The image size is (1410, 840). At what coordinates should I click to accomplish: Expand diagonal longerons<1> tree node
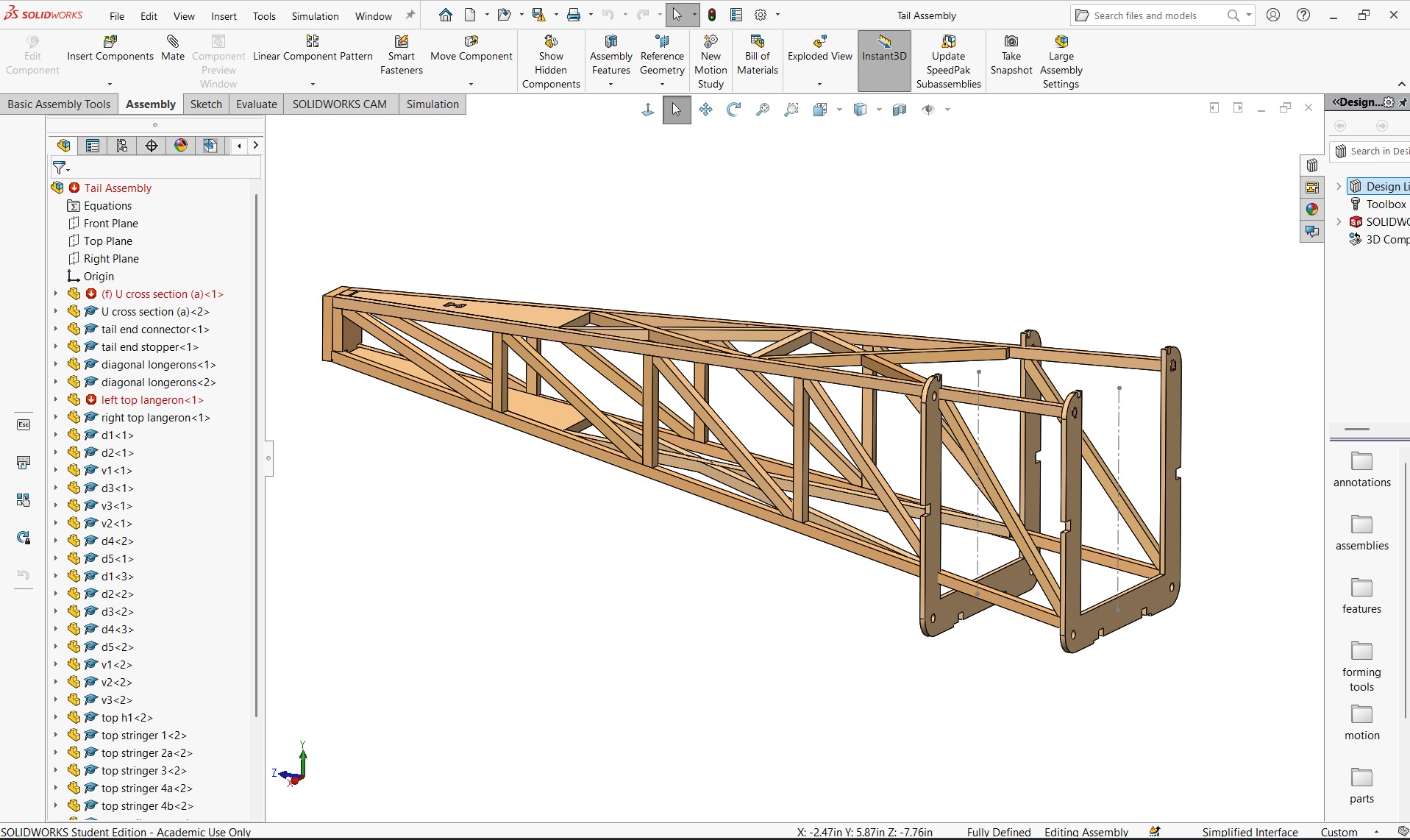click(56, 365)
